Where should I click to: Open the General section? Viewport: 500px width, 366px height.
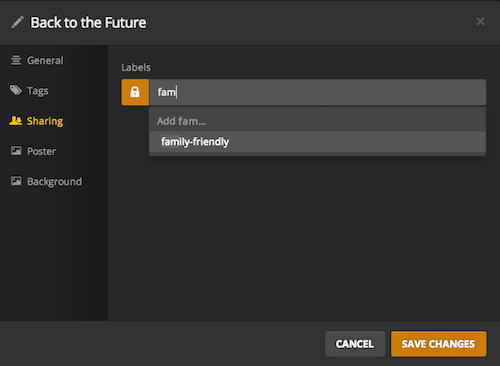[x=37, y=60]
